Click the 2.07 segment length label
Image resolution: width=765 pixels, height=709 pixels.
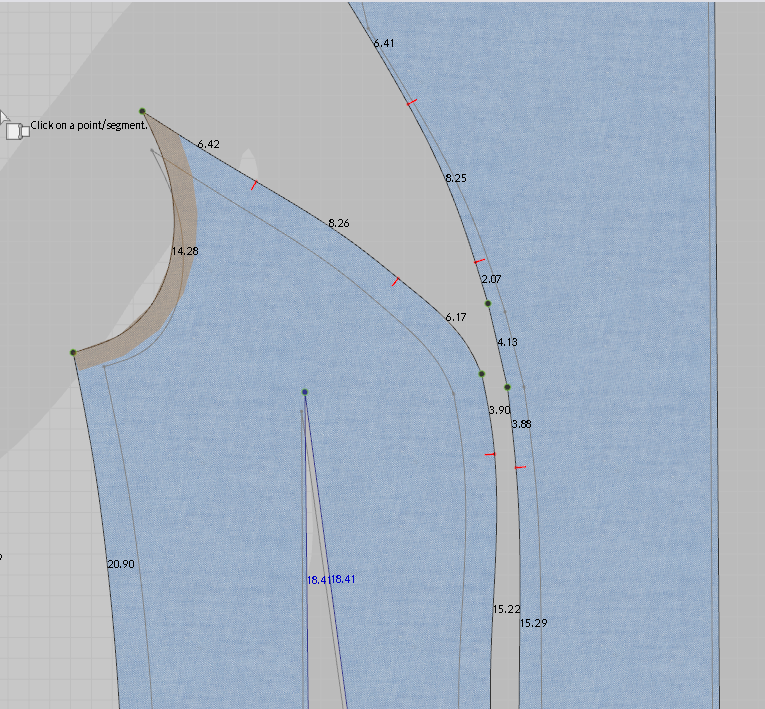491,279
